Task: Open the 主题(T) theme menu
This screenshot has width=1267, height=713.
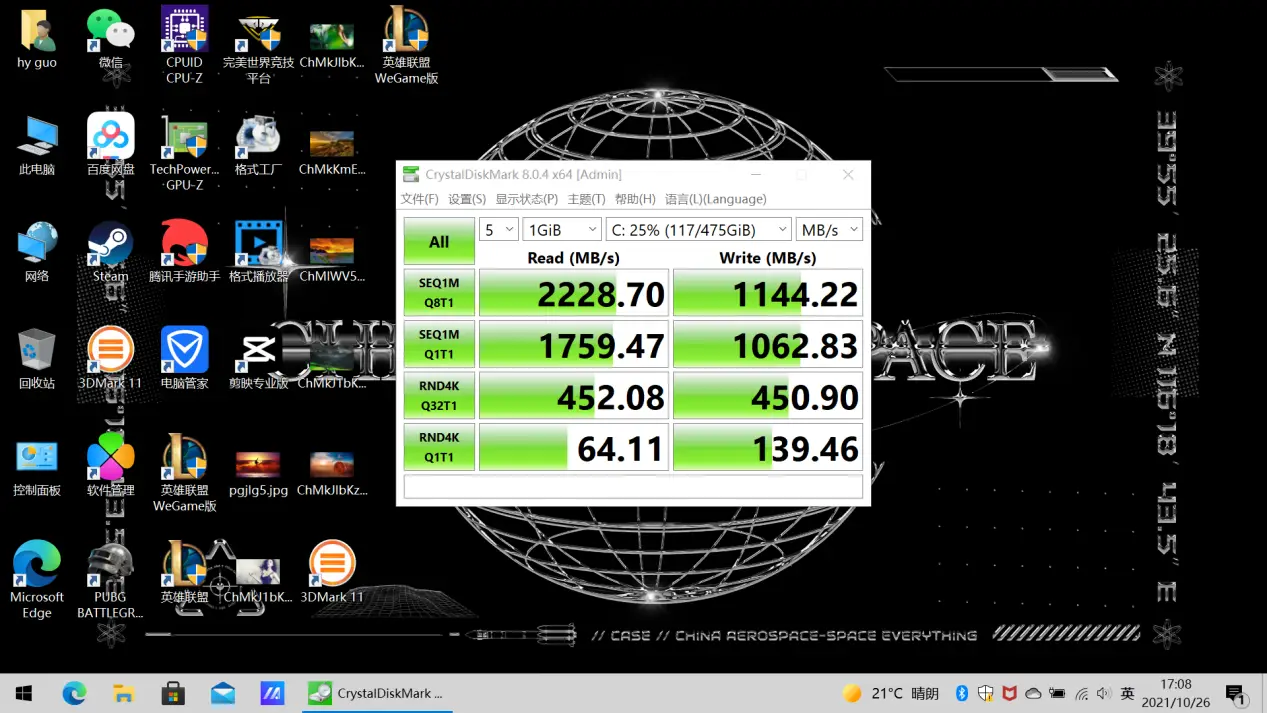Action: (586, 199)
